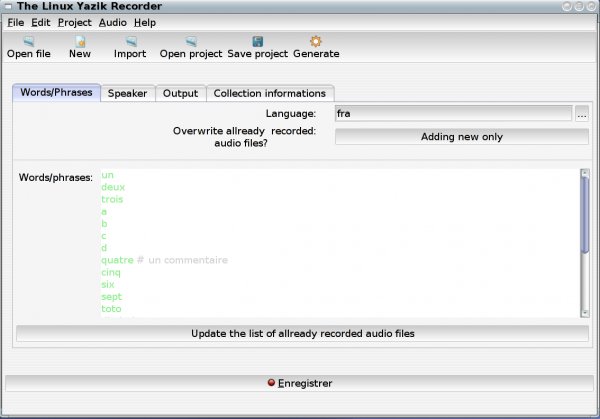Switch to the Speaker tab

[127, 93]
